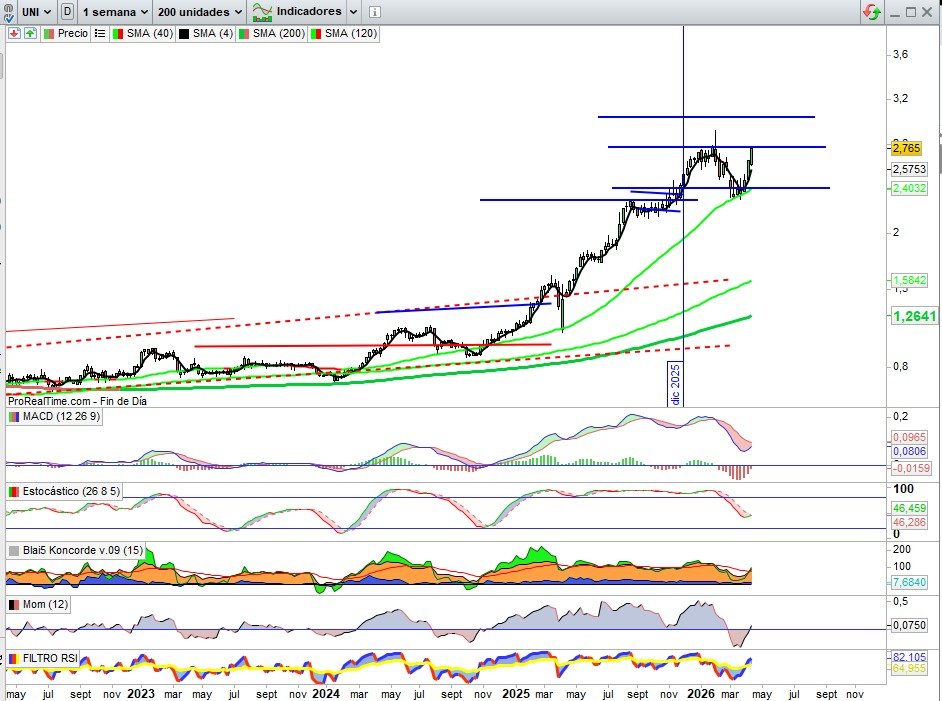942x701 pixels.
Task: Click the 46,459 stochastic value label
Action: click(909, 508)
